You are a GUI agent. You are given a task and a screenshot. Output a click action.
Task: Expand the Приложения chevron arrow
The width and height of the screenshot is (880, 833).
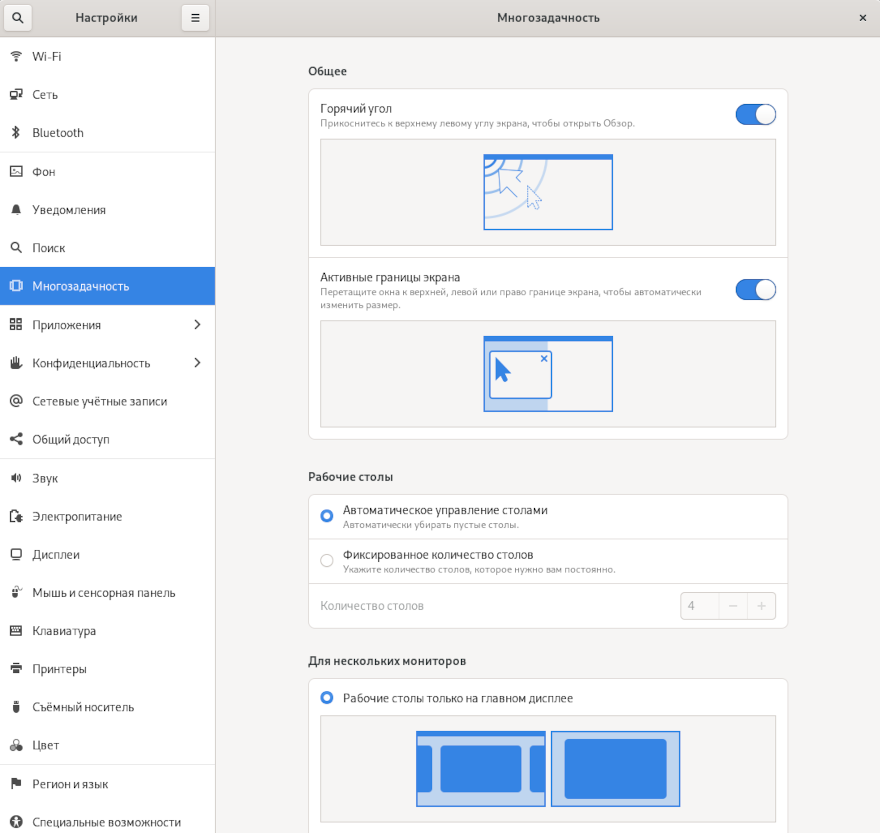(197, 325)
